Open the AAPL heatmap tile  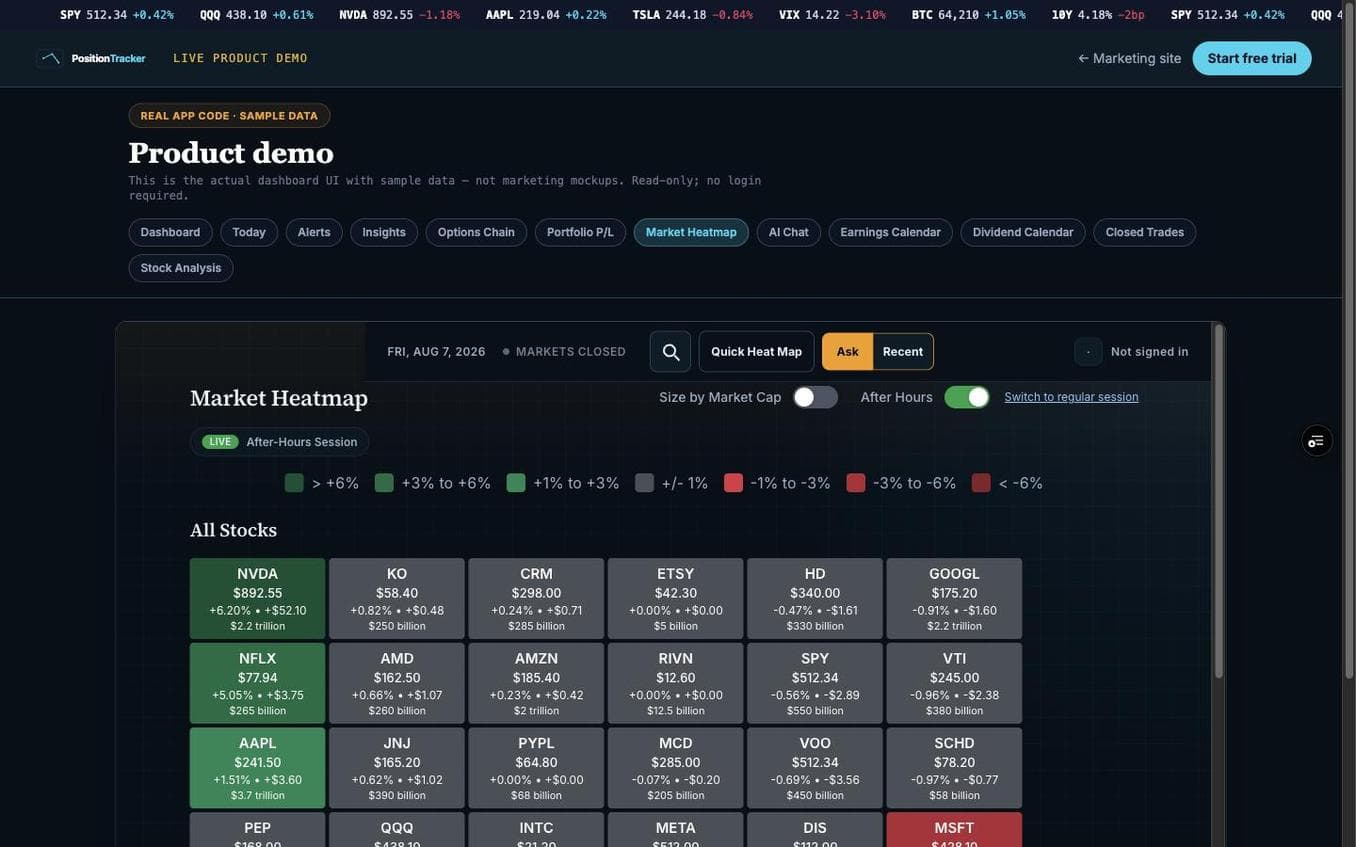click(258, 768)
